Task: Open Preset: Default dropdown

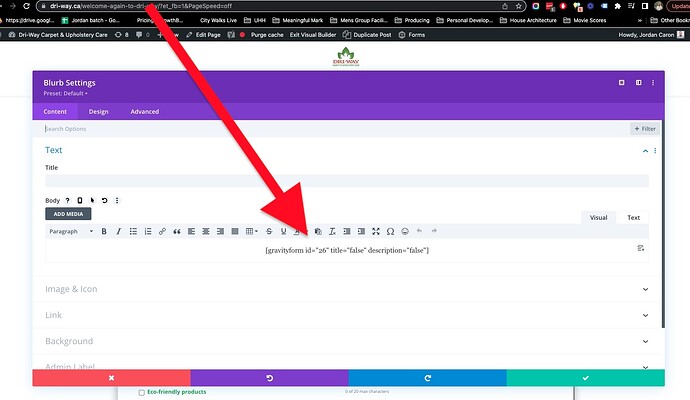Action: pyautogui.click(x=66, y=93)
